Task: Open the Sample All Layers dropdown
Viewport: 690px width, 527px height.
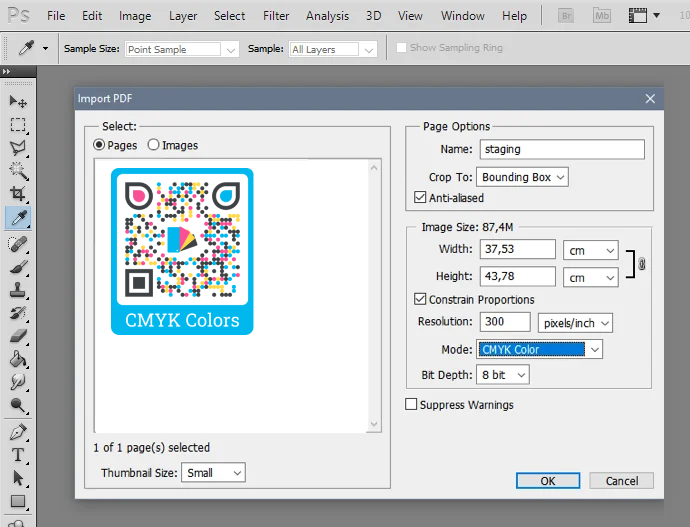Action: pyautogui.click(x=333, y=49)
